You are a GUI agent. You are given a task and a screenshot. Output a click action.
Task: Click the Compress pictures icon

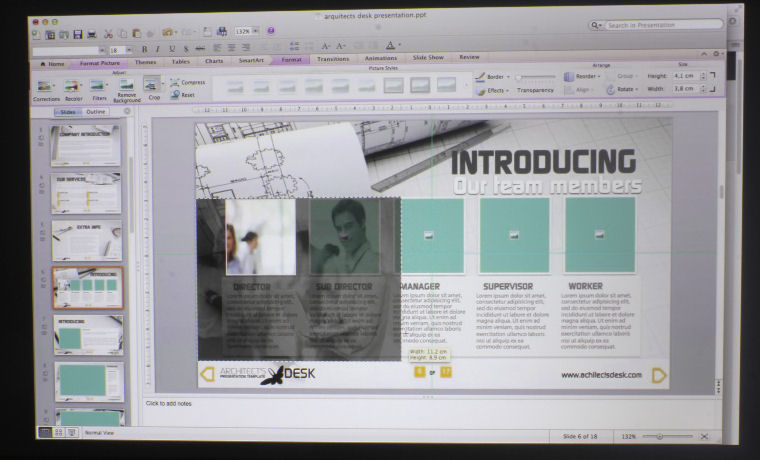click(187, 82)
